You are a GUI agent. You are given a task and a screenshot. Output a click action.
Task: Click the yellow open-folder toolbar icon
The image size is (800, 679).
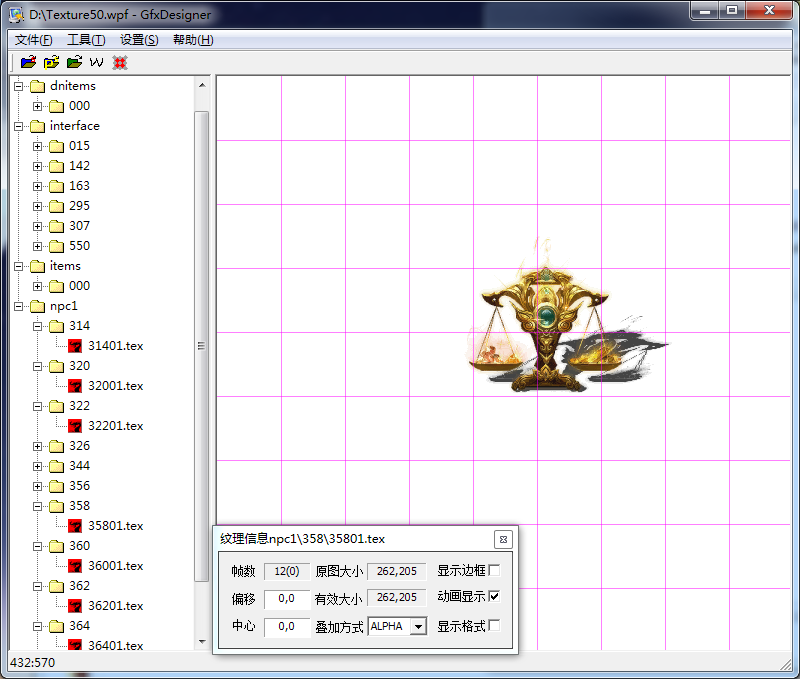click(52, 62)
